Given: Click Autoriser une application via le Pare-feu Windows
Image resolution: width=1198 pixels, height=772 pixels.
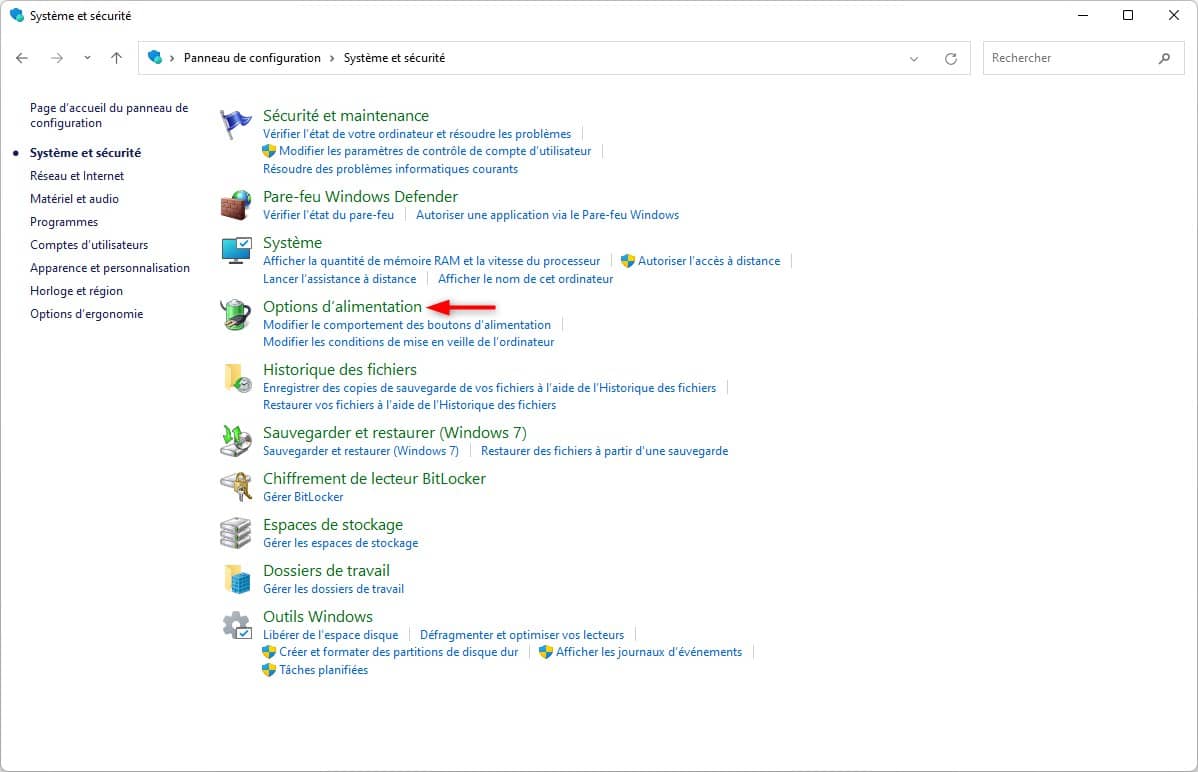Looking at the screenshot, I should tap(547, 215).
